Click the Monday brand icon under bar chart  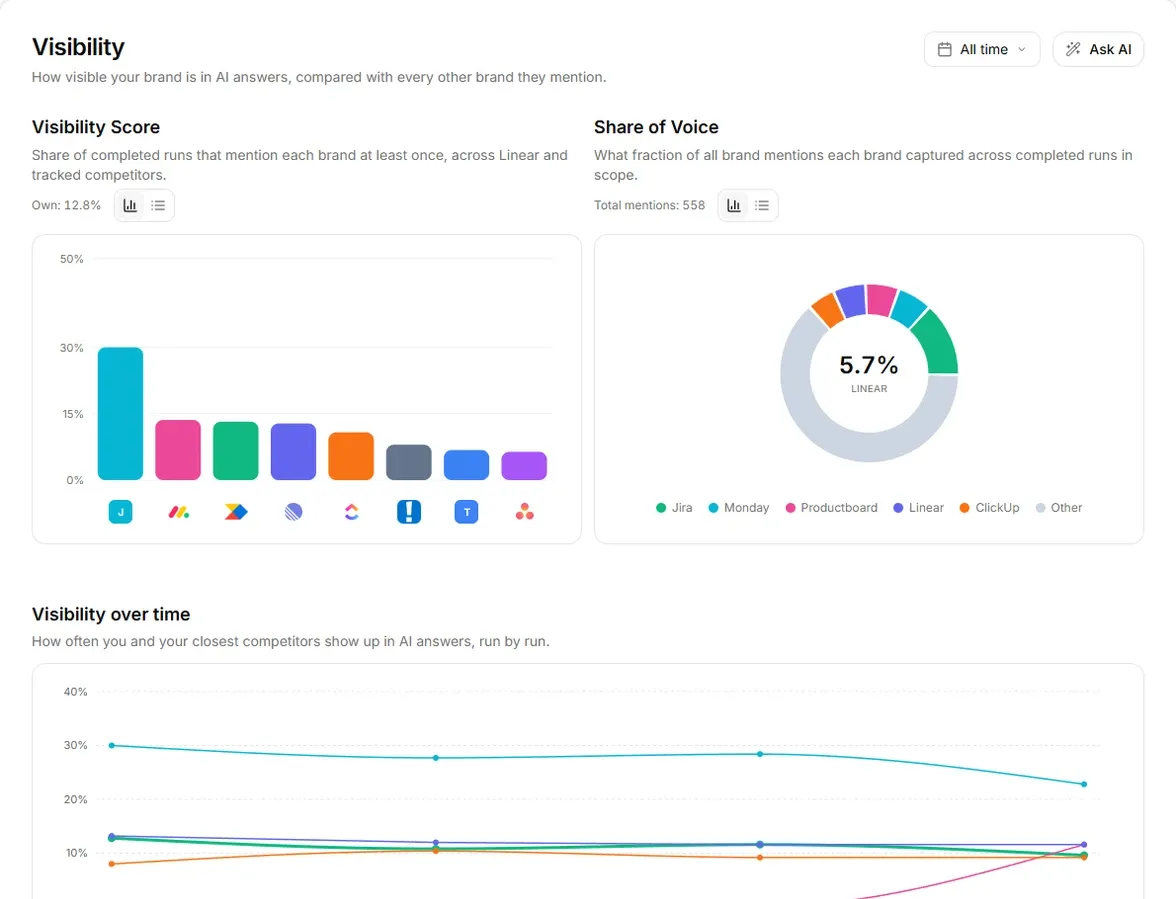click(x=178, y=512)
